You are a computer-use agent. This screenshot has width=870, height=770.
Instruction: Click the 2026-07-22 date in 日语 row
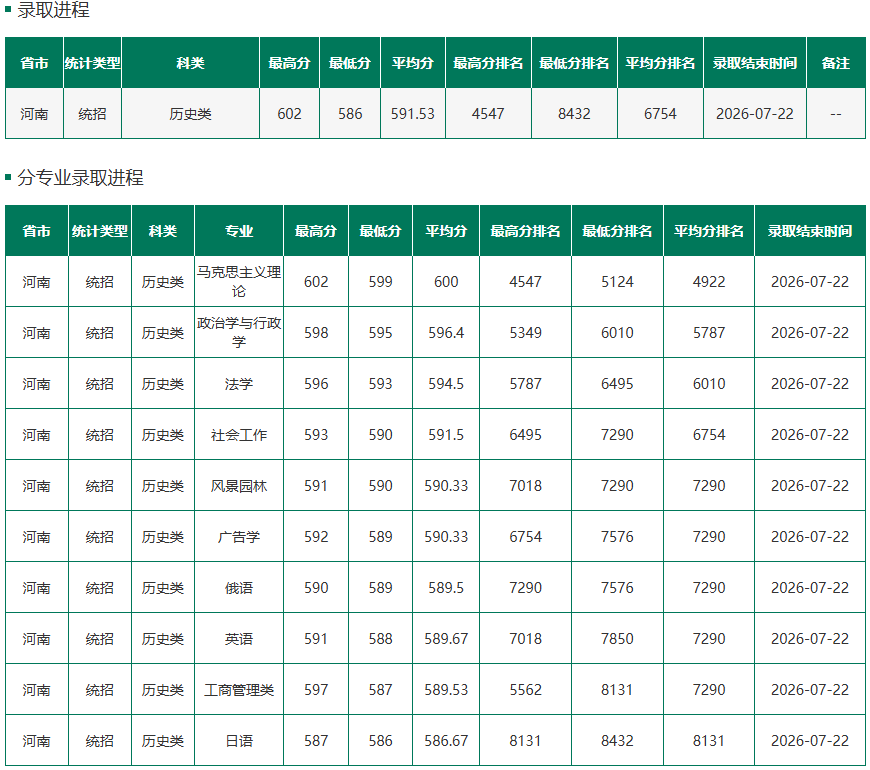pos(810,741)
